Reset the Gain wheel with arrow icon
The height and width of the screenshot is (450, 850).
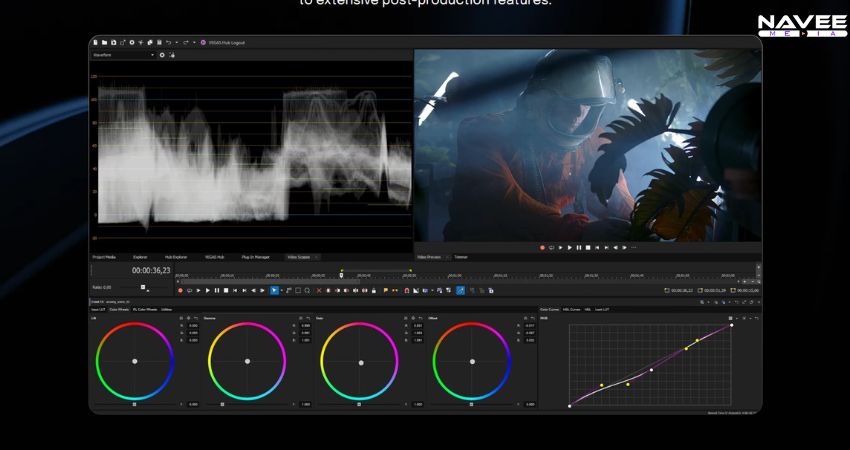pyautogui.click(x=421, y=318)
